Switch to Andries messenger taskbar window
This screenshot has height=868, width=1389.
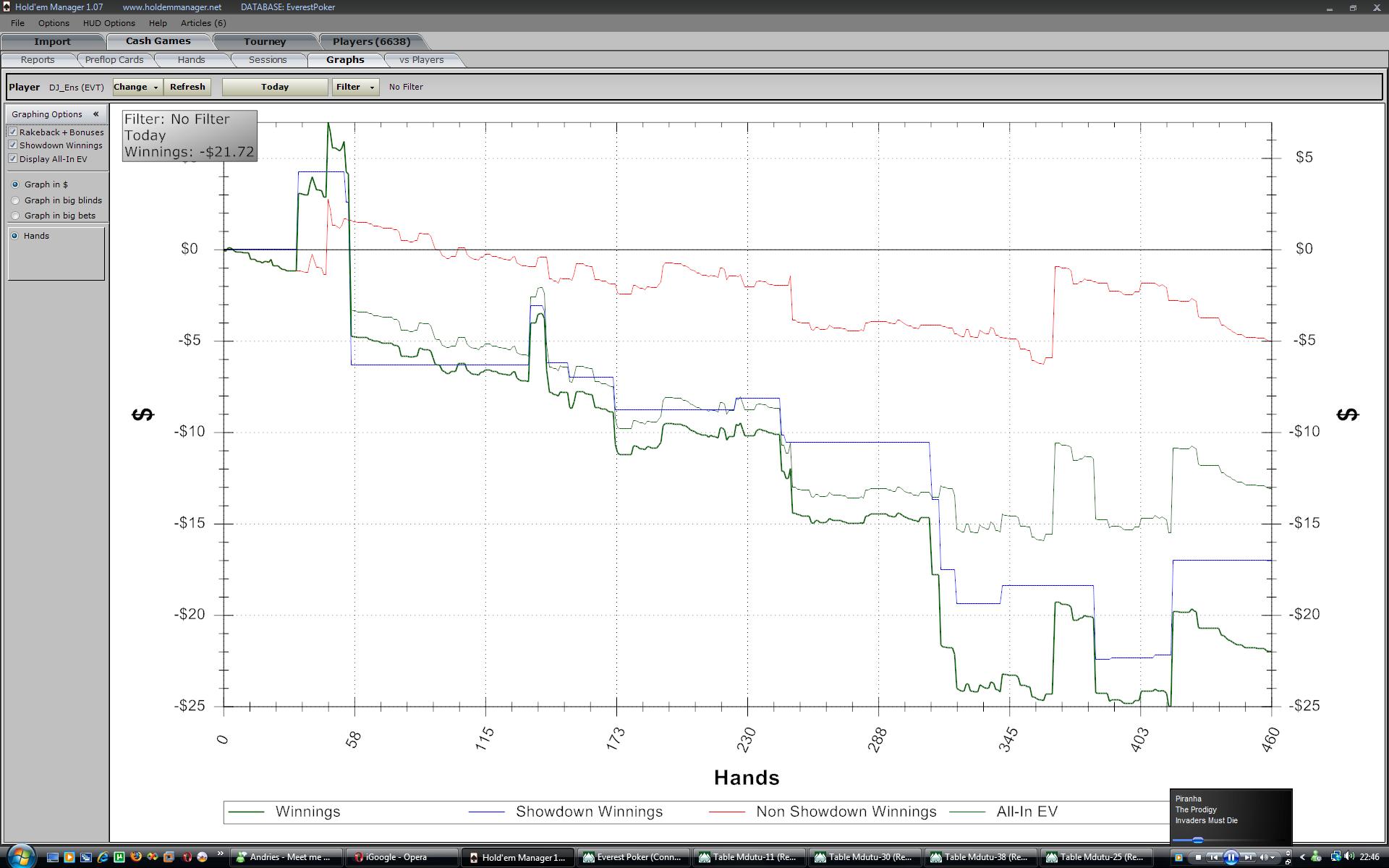286,857
